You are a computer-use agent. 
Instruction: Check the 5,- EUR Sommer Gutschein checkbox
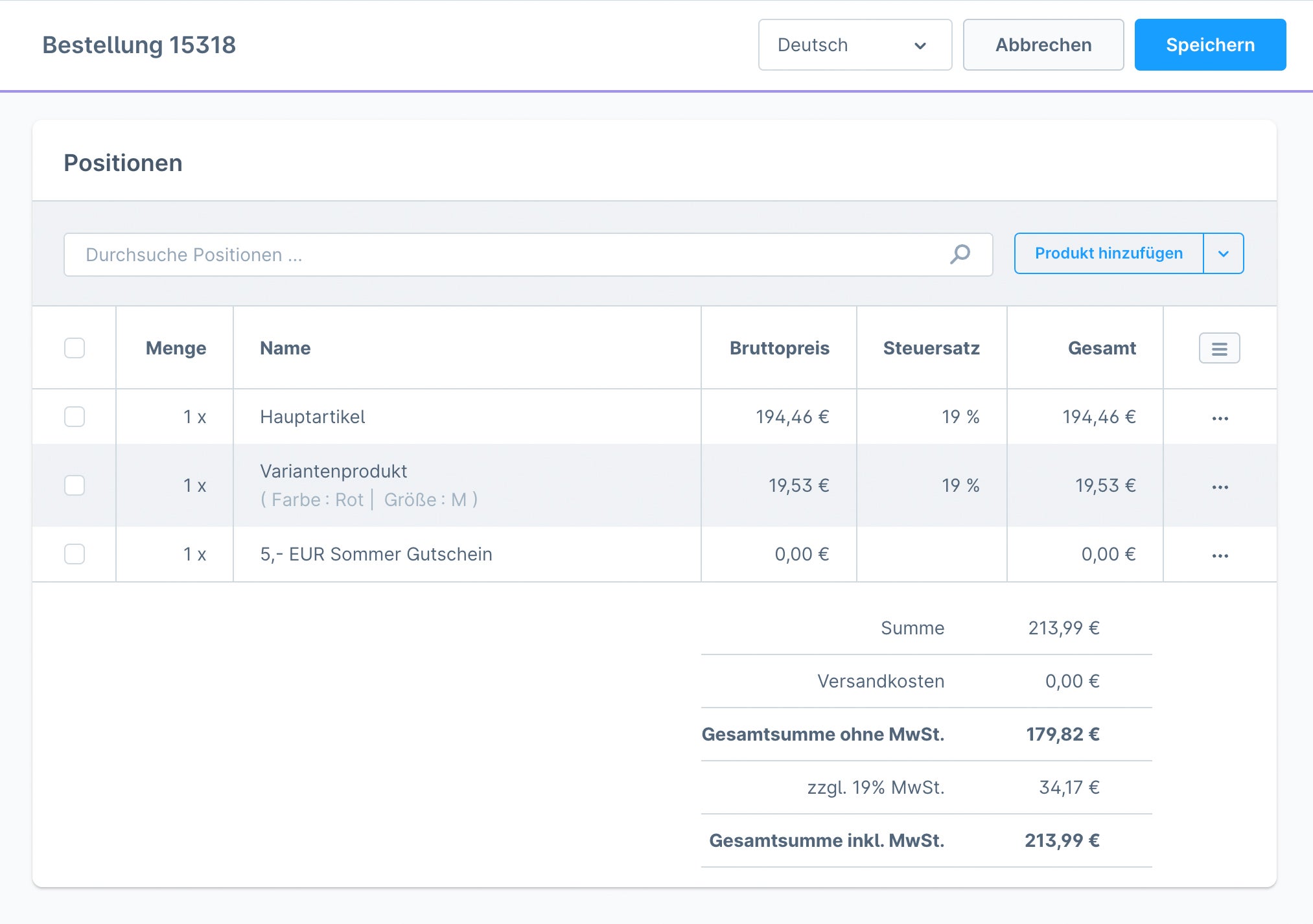75,554
